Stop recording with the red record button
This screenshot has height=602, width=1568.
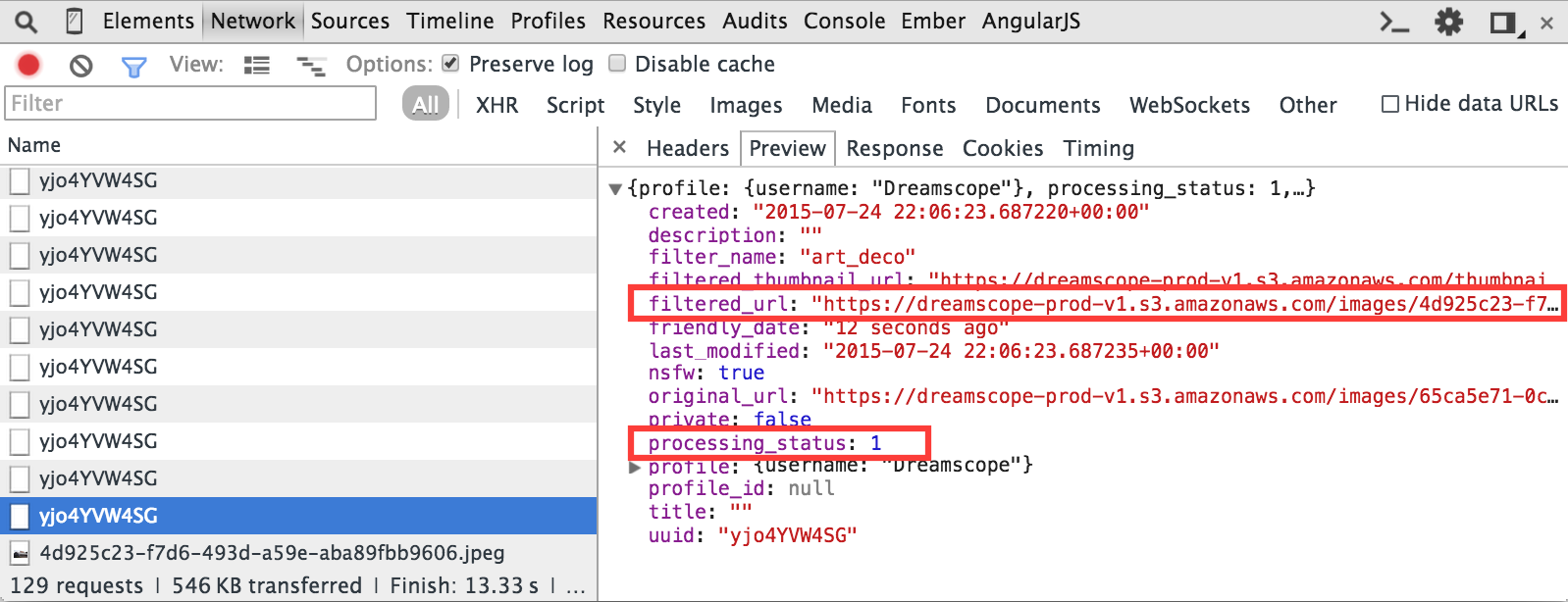coord(28,65)
